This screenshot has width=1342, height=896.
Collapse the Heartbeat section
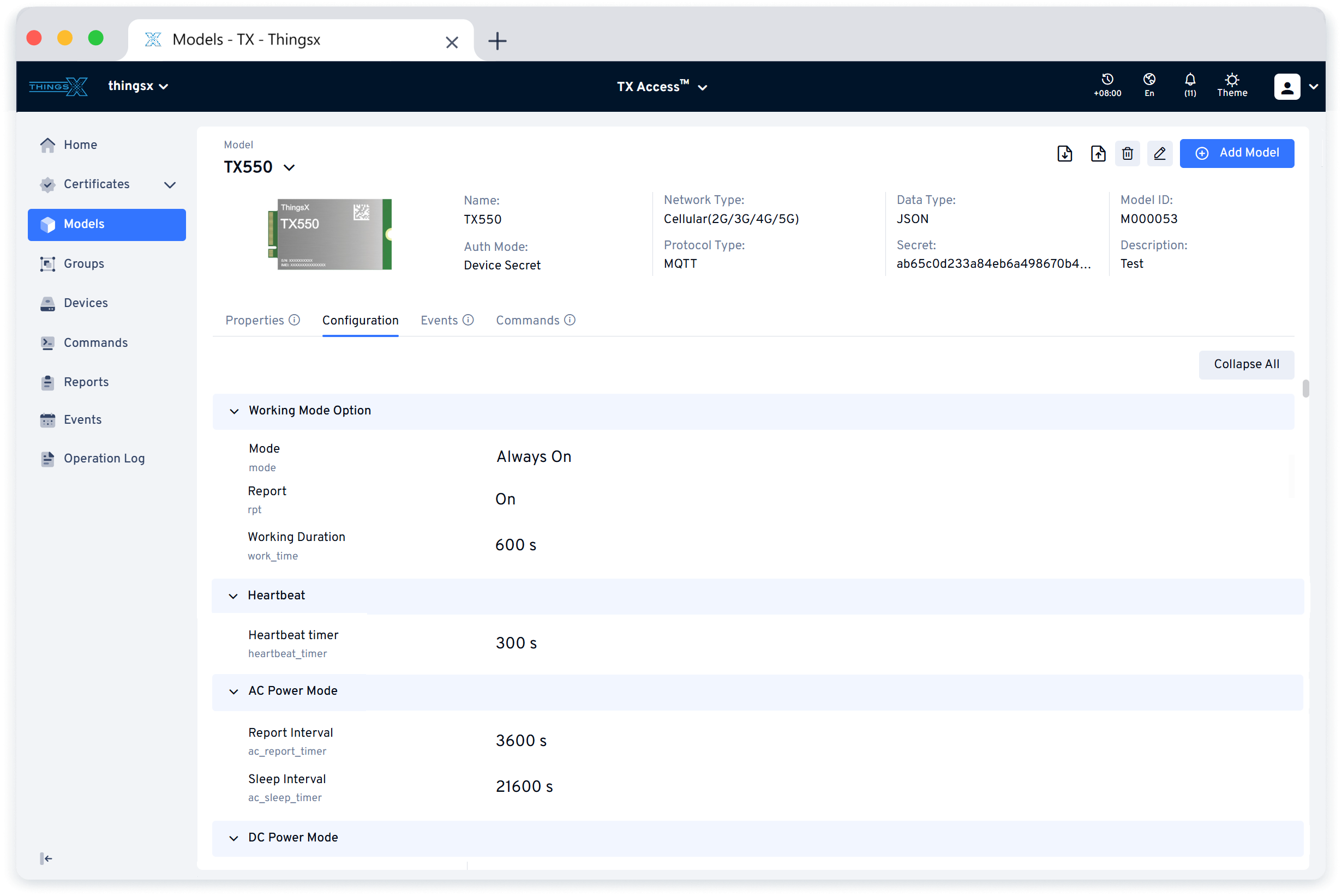pyautogui.click(x=232, y=596)
